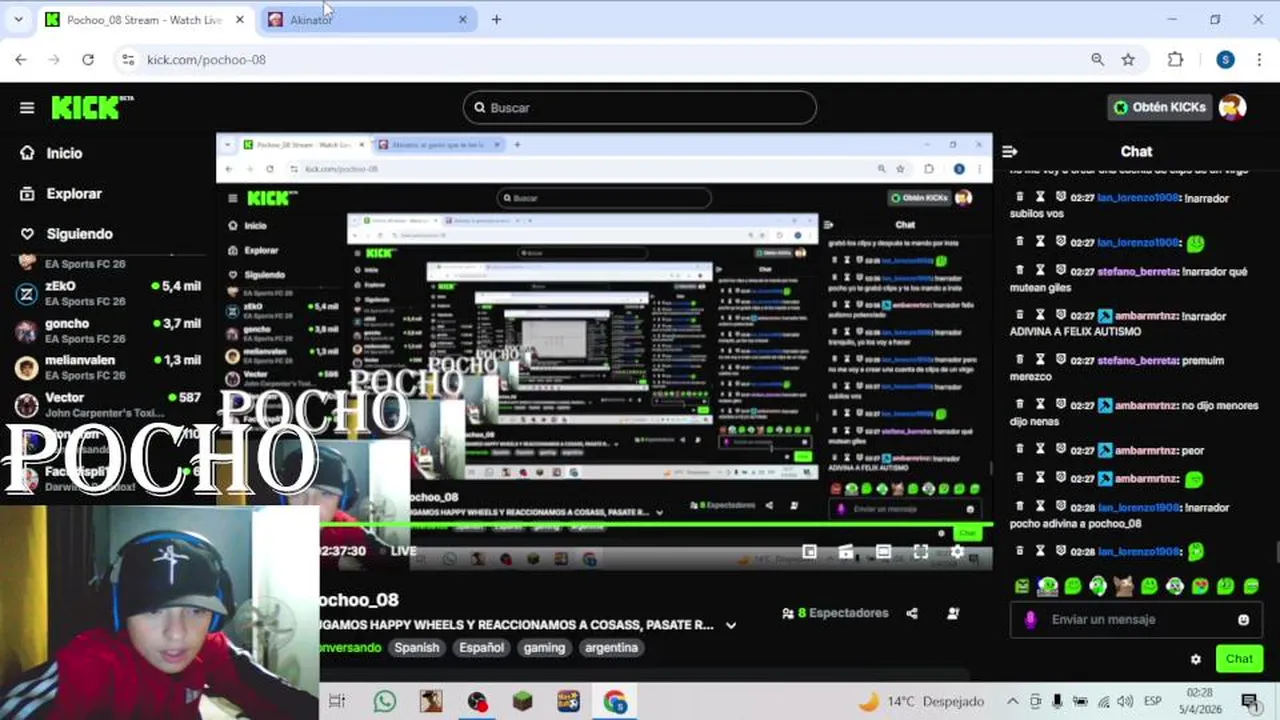
Task: Click the Spanish tag
Action: 417,648
